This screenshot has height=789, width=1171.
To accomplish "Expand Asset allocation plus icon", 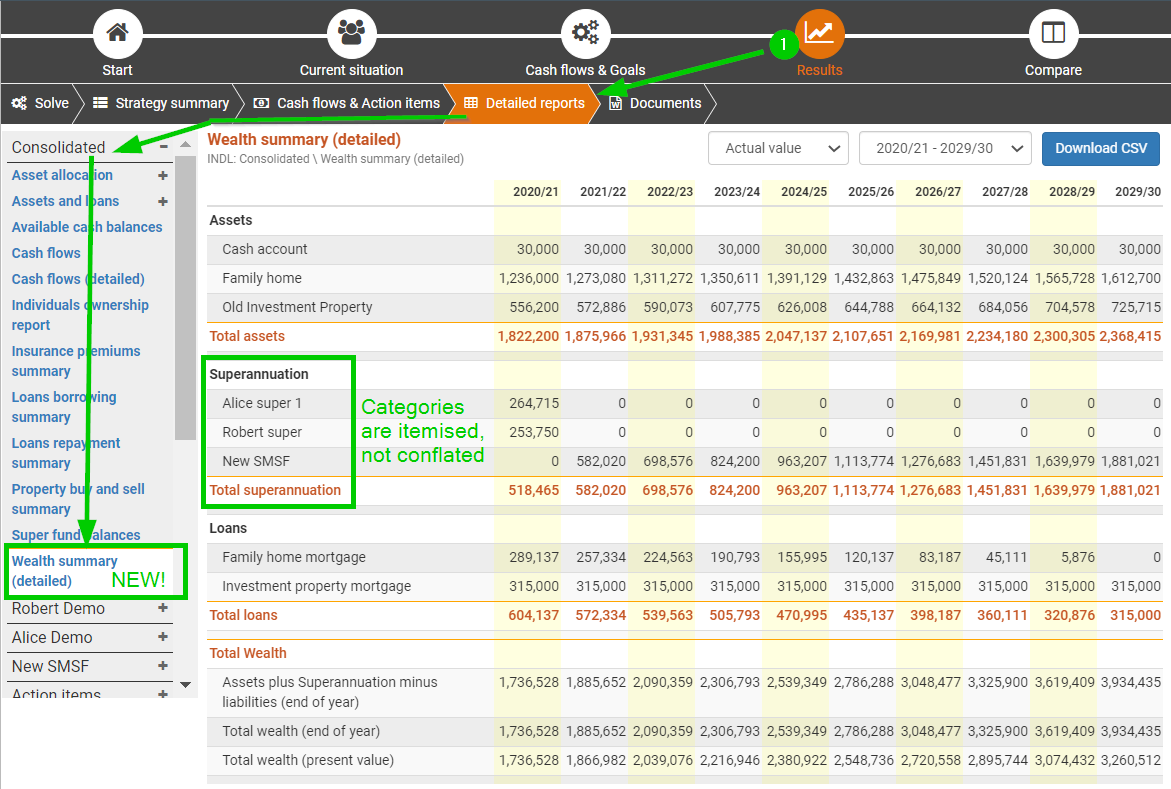I will [163, 175].
